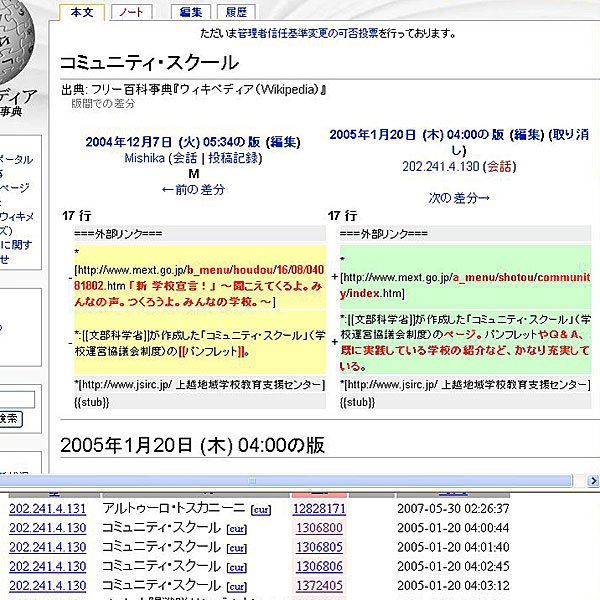Viewport: 600px width, 600px height.
Task: Switch to the ノート tab
Action: [x=131, y=12]
